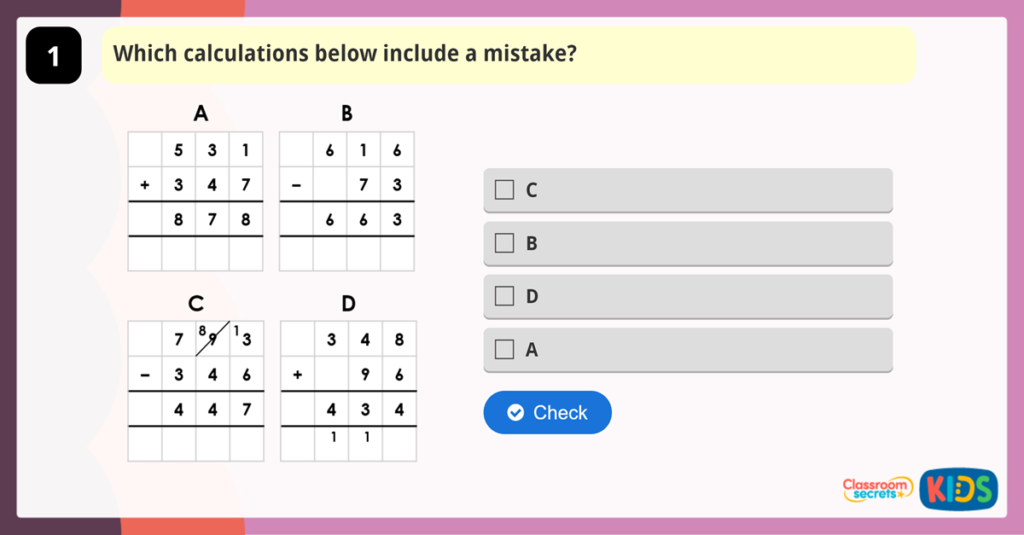Tick the checkbox for option B

click(x=505, y=243)
